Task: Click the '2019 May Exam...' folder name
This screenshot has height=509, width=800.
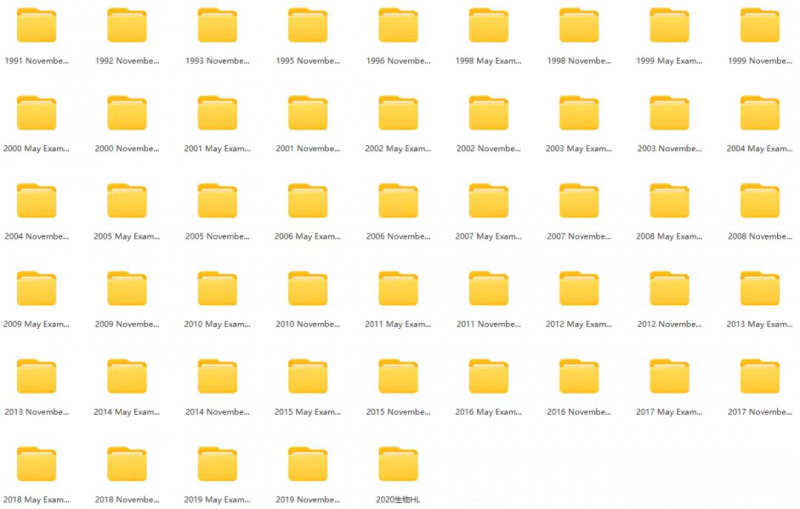Action: coord(217,499)
